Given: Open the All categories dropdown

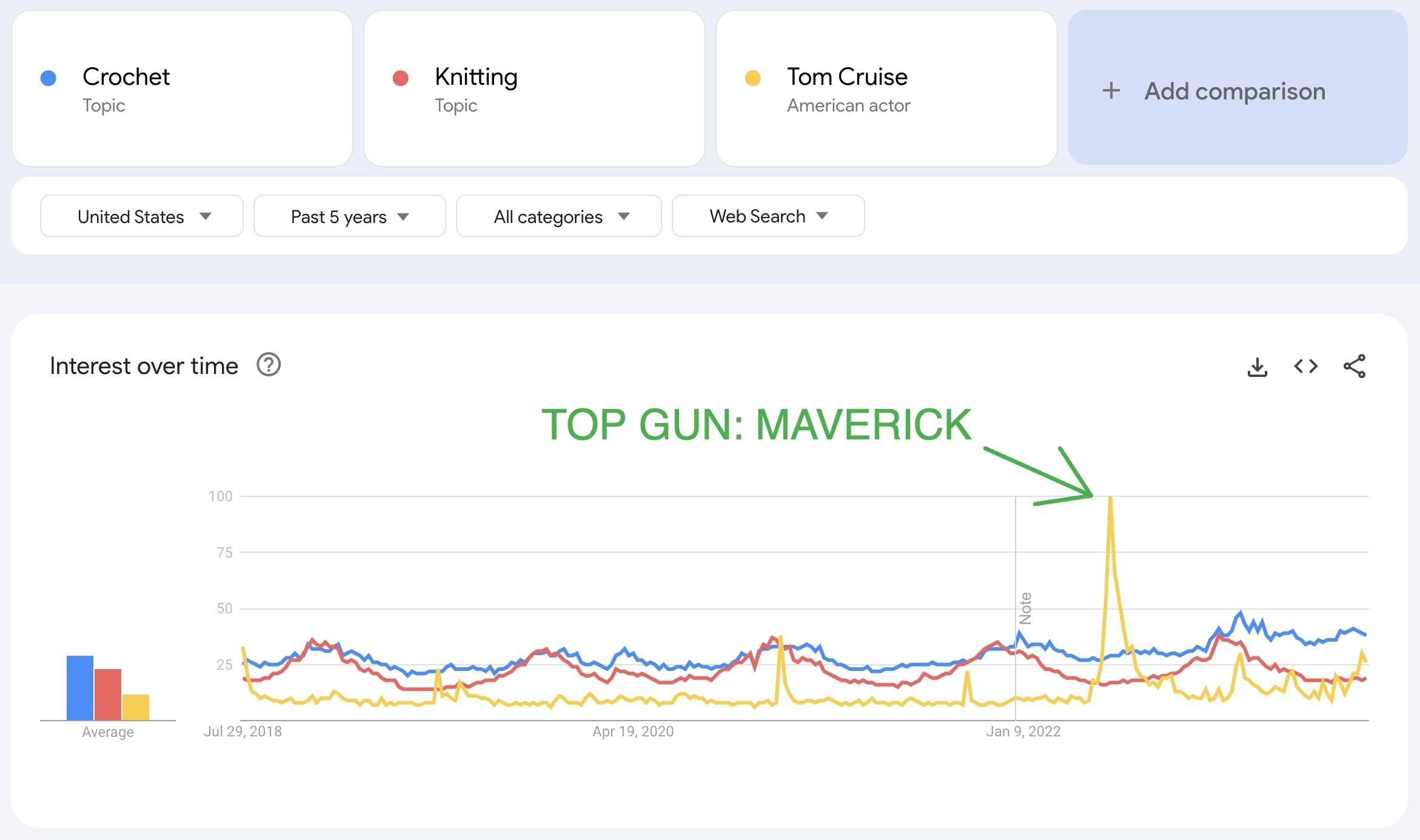Looking at the screenshot, I should pyautogui.click(x=558, y=216).
